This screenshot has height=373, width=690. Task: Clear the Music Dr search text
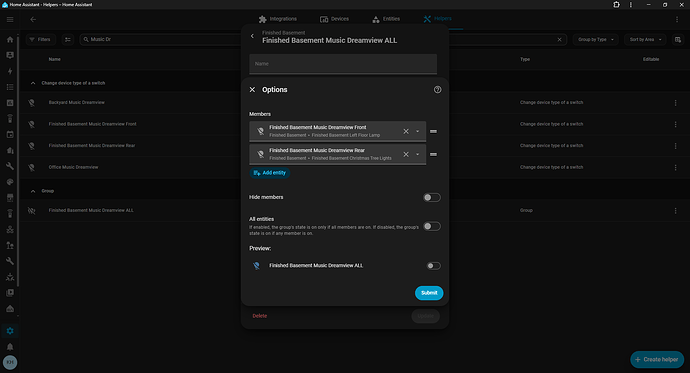pyautogui.click(x=559, y=40)
